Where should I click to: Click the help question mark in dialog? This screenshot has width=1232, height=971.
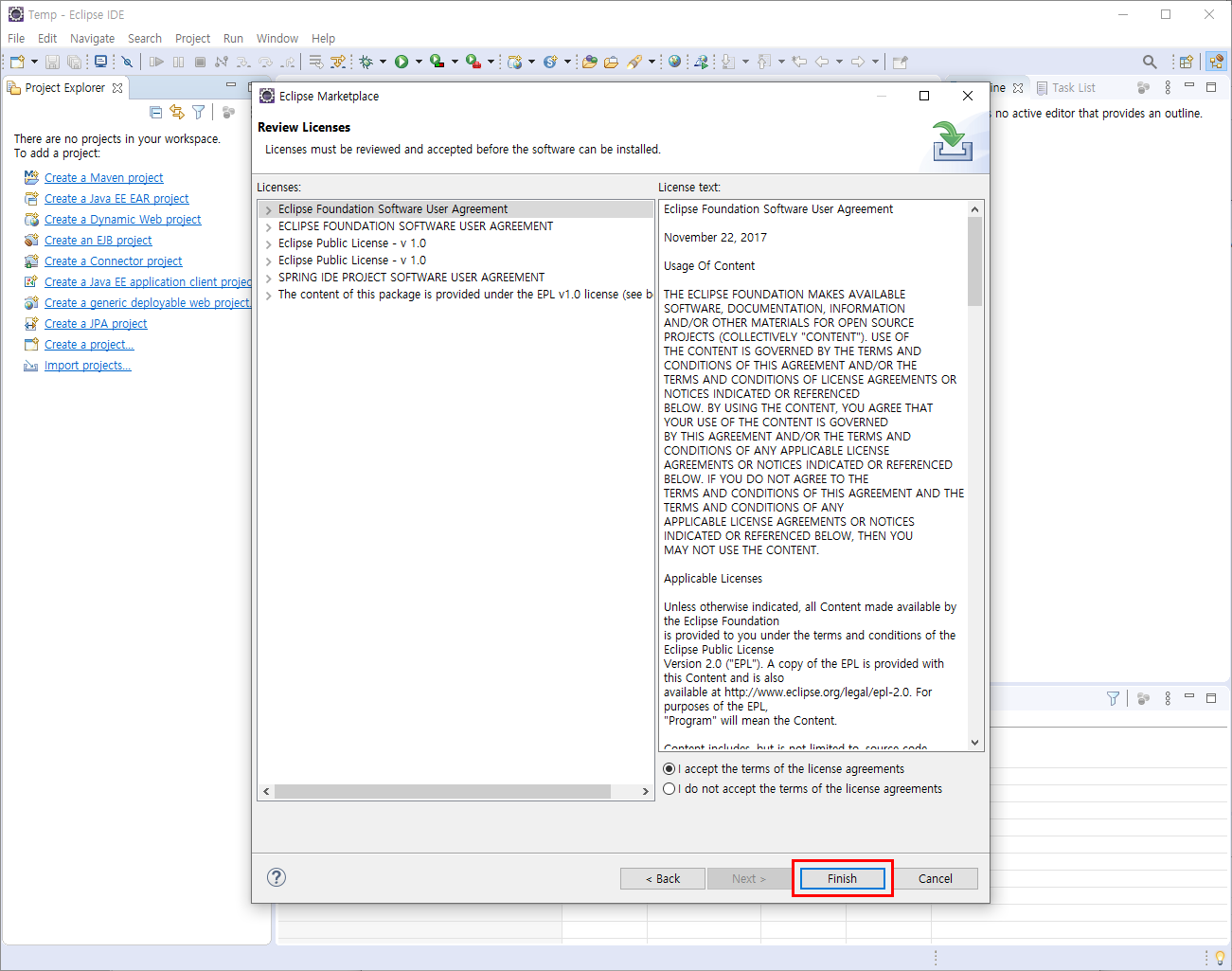[x=277, y=877]
